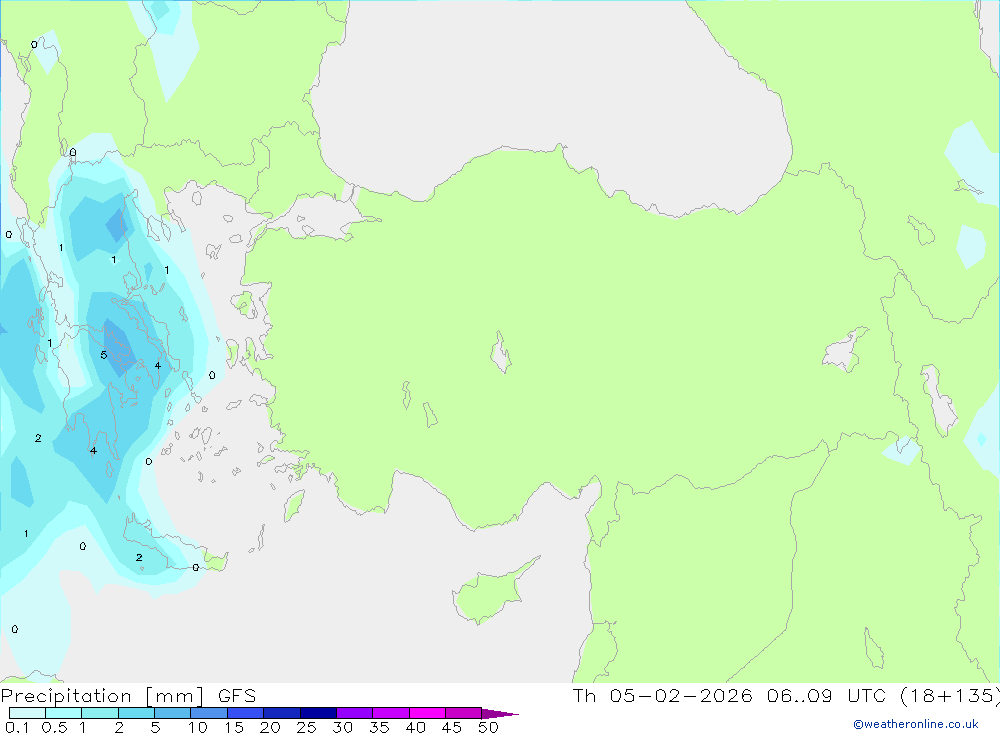Select the 25–30 mm navy legend swatch
Viewport: 1000px width, 733px height.
[x=318, y=713]
